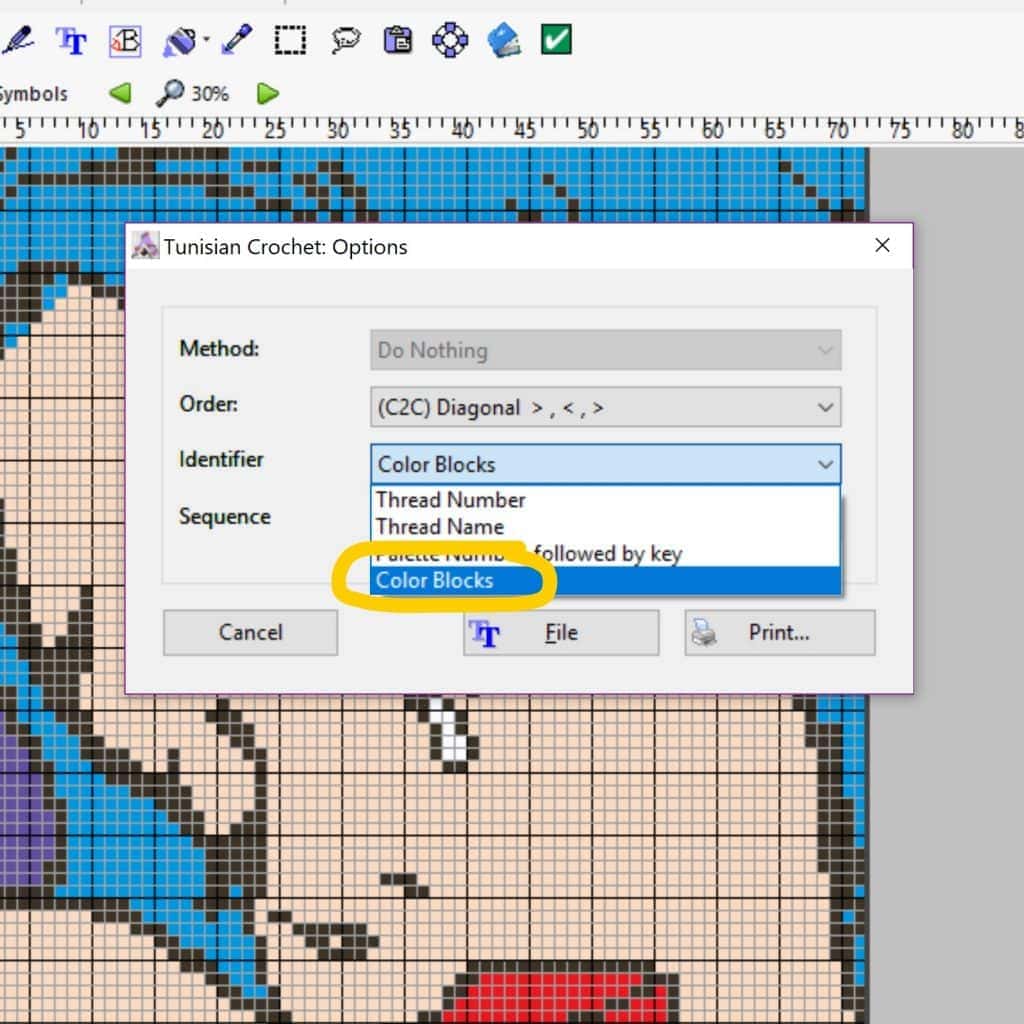Click the Symbols label in toolbar
Screen dimensions: 1024x1024
33,94
